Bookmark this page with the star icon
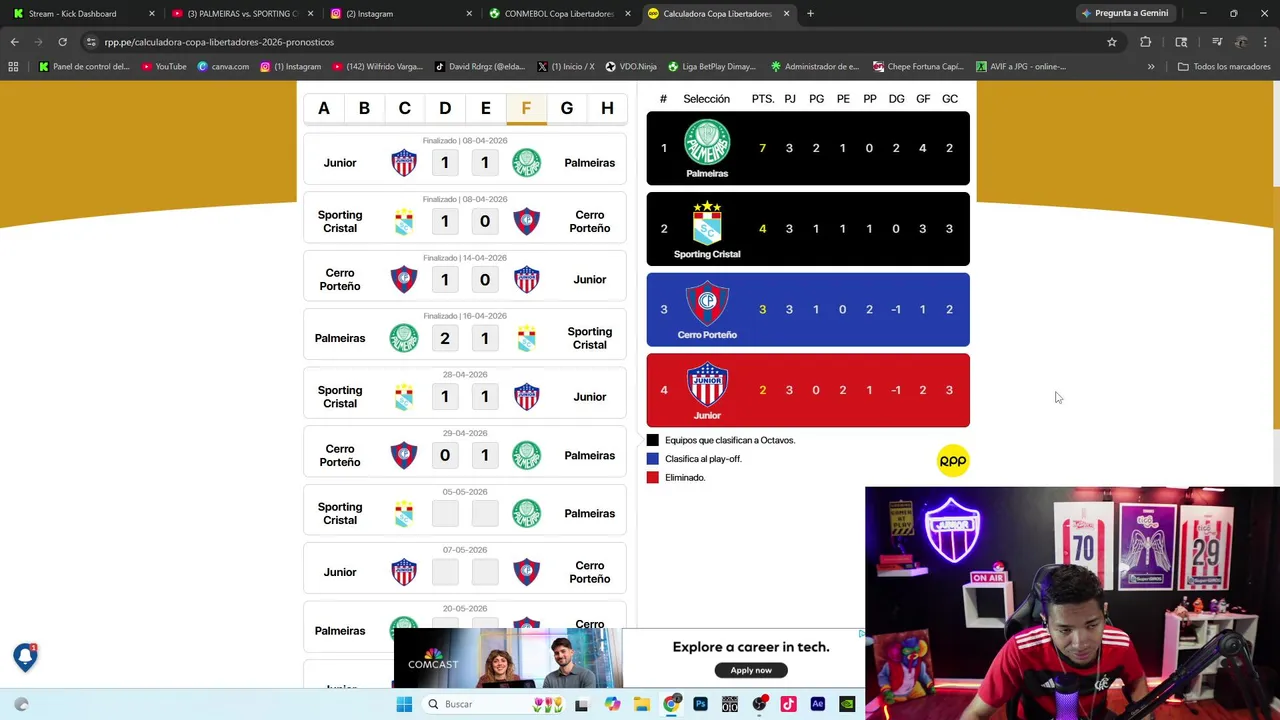Image resolution: width=1280 pixels, height=720 pixels. coord(1111,42)
